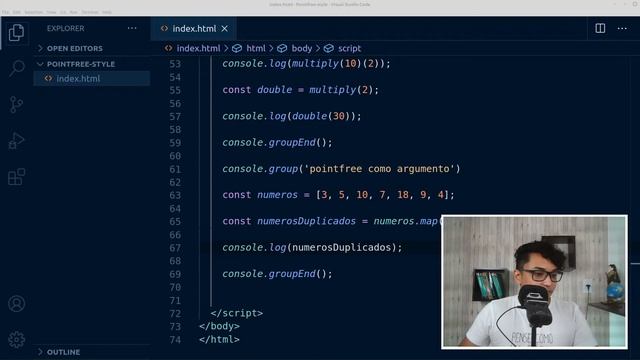The image size is (640, 360).
Task: Open the Source Control view
Action: click(x=16, y=104)
